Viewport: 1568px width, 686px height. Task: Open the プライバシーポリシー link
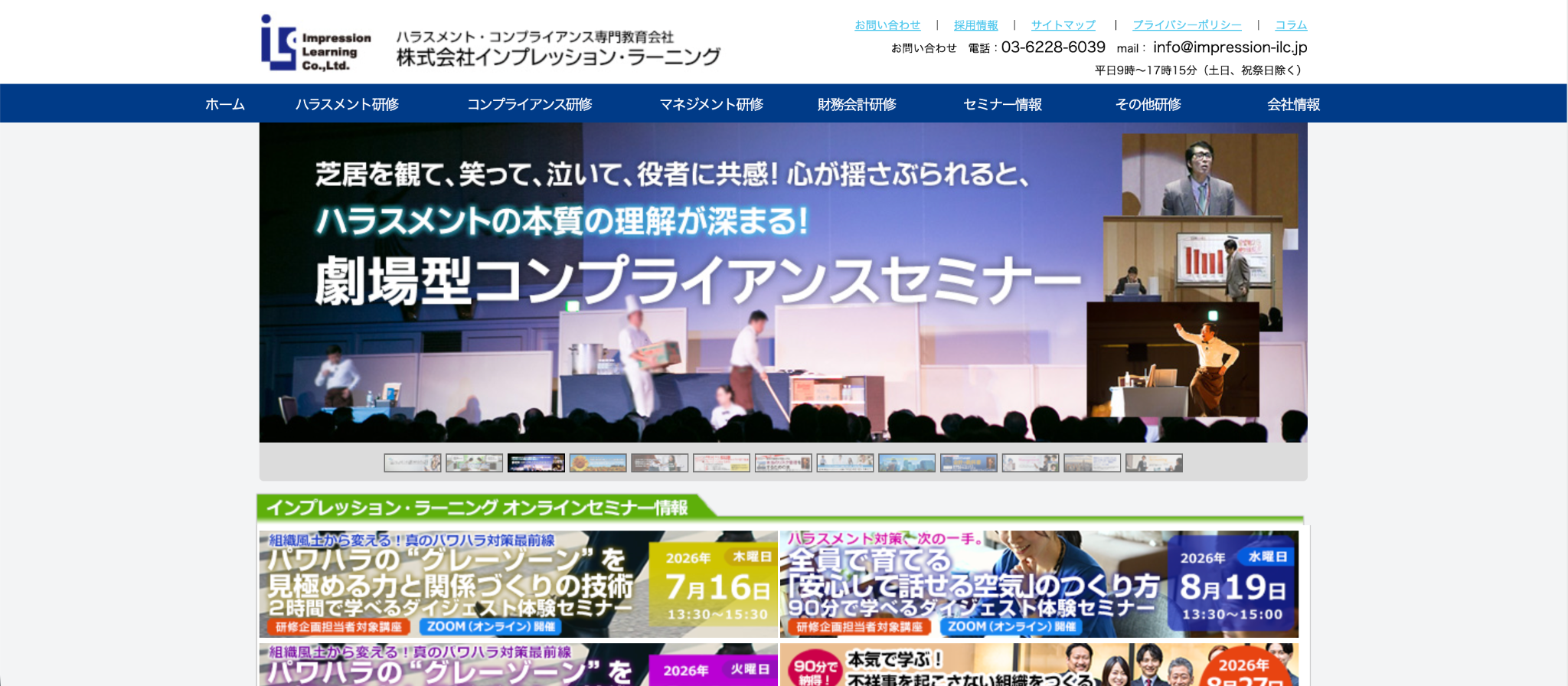(1187, 25)
